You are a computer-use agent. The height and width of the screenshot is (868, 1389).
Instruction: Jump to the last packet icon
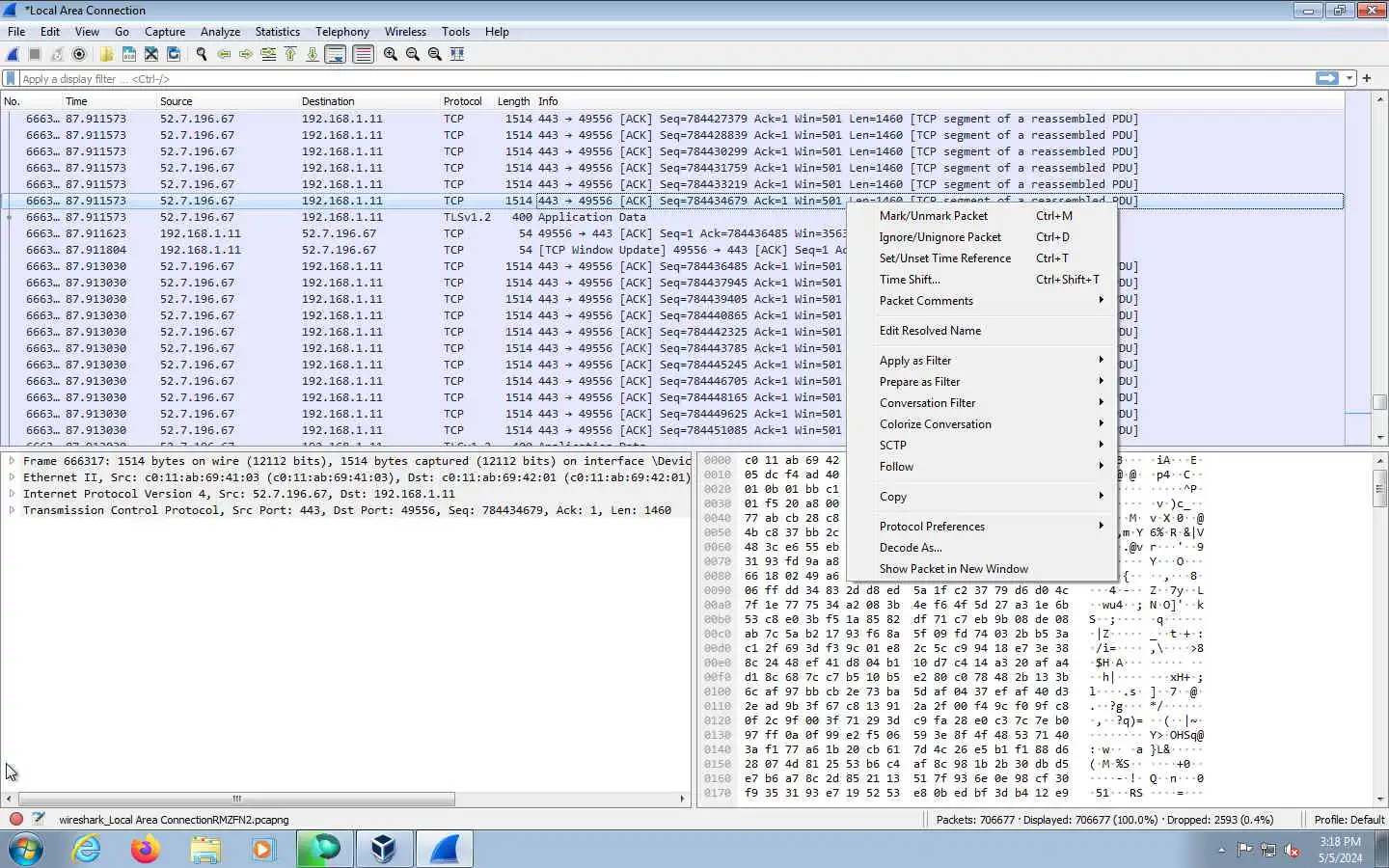313,54
